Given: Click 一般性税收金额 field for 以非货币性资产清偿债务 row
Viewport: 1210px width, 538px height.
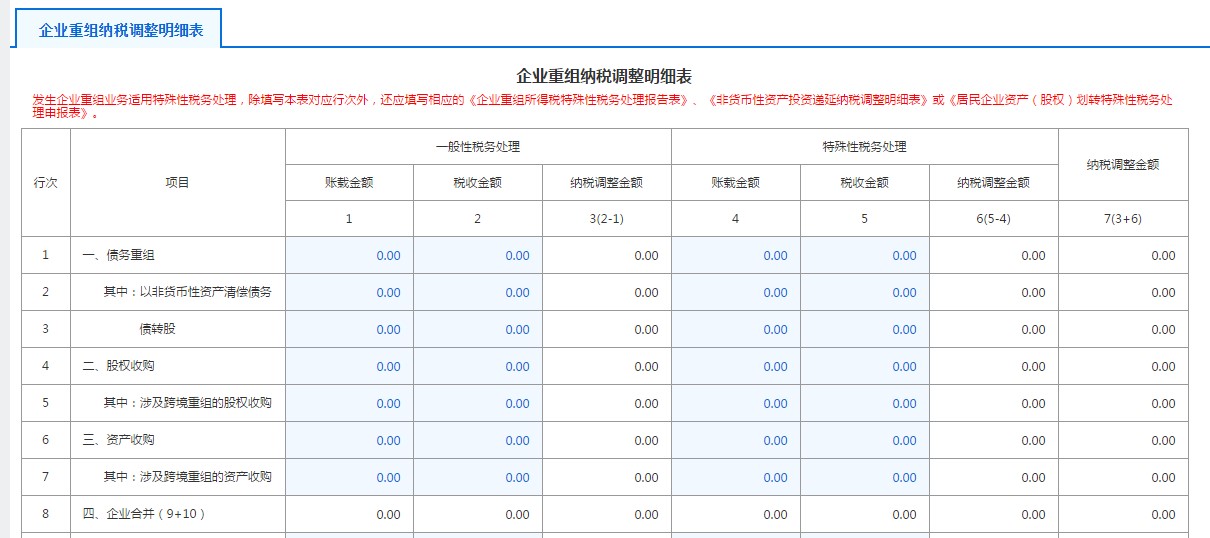Looking at the screenshot, I should (478, 293).
